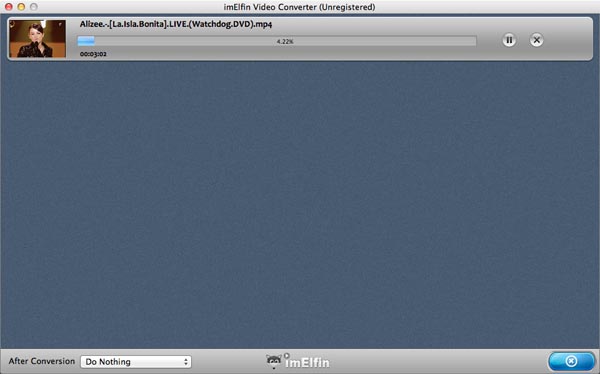Open the After Conversion dropdown
Image resolution: width=600 pixels, height=374 pixels.
tap(136, 362)
